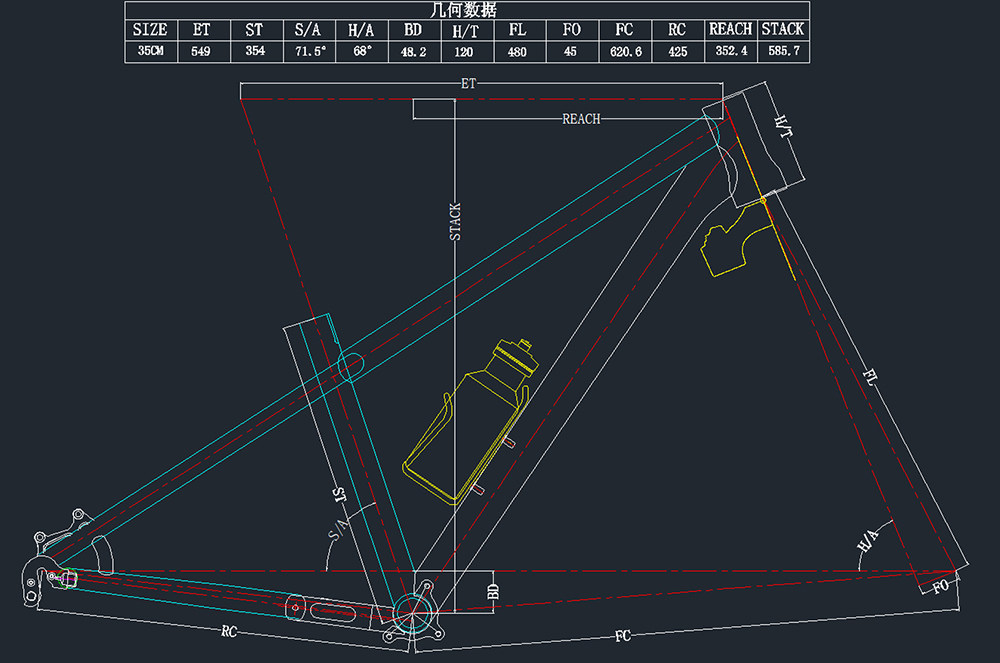Click the SIZE header cell in table

click(x=151, y=30)
